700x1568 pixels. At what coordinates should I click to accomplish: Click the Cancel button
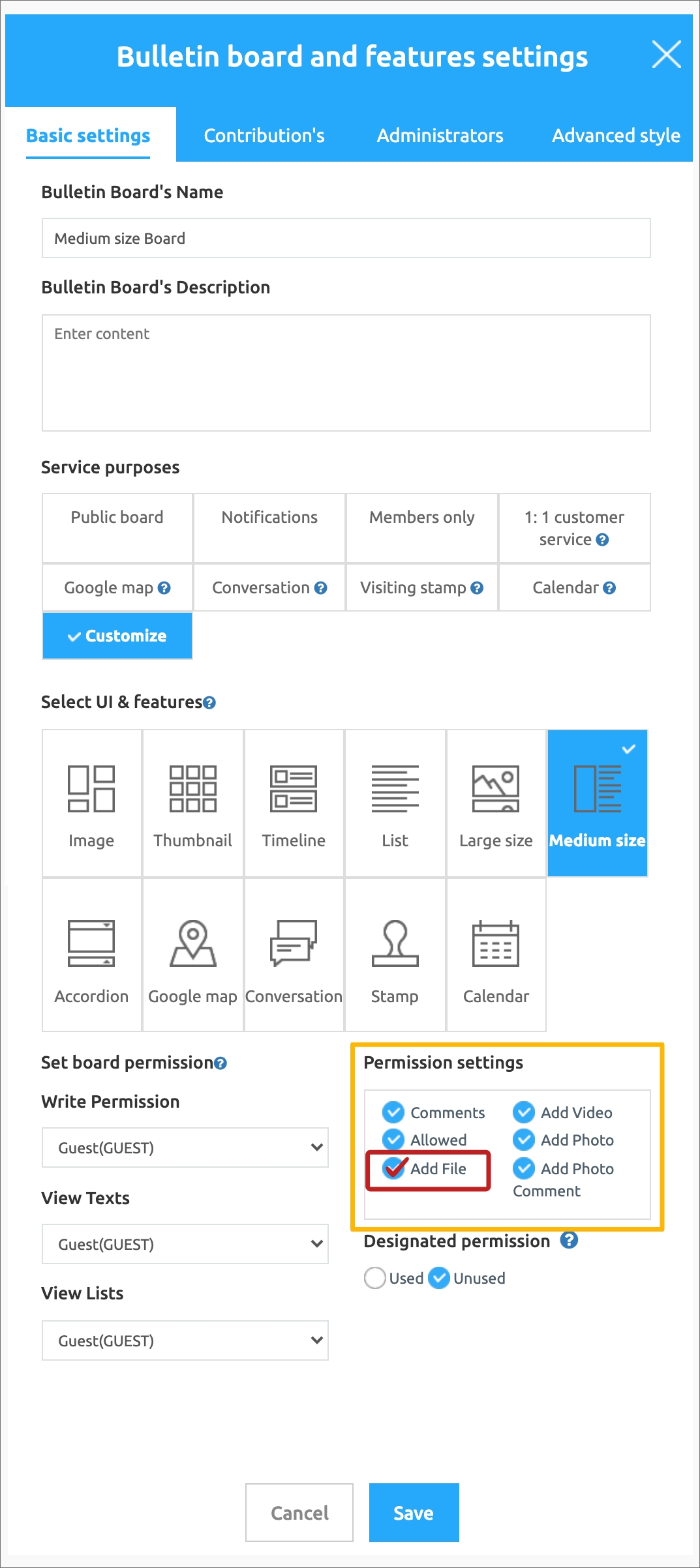299,1513
